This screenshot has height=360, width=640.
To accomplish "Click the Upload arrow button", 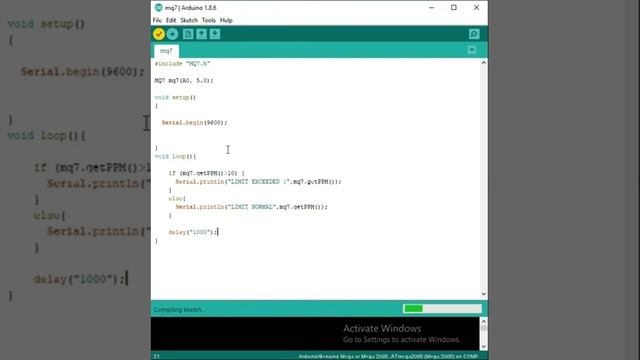I will (x=172, y=34).
